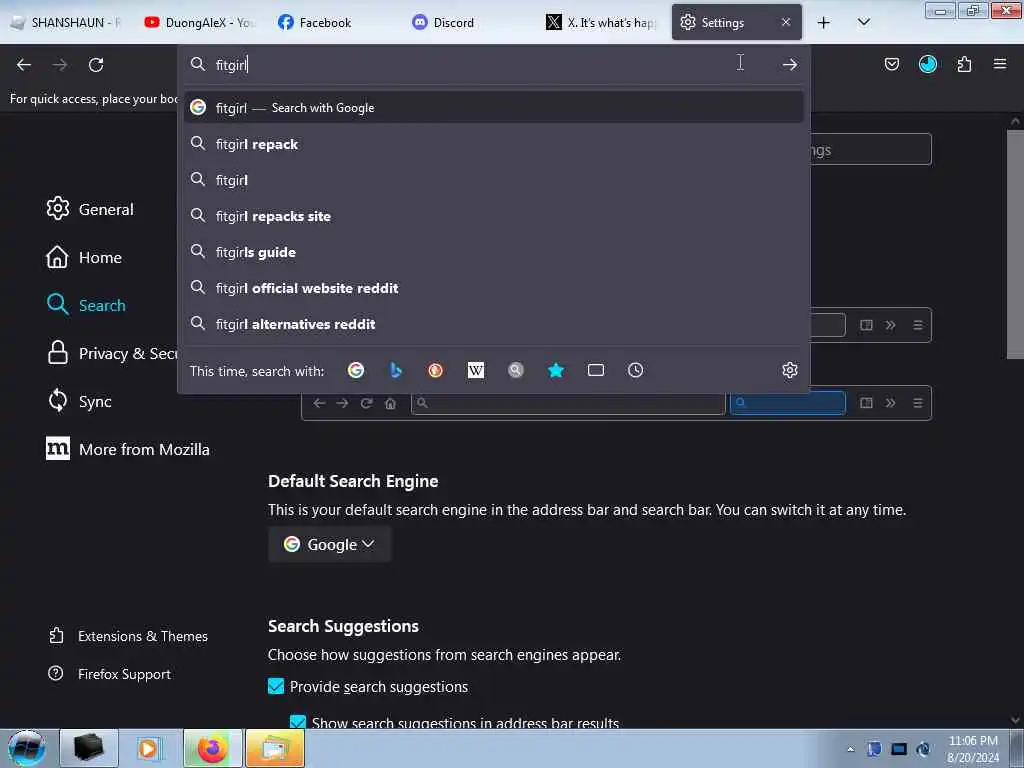Show hidden system tray icons arrow
Viewport: 1024px width, 768px height.
[x=850, y=749]
